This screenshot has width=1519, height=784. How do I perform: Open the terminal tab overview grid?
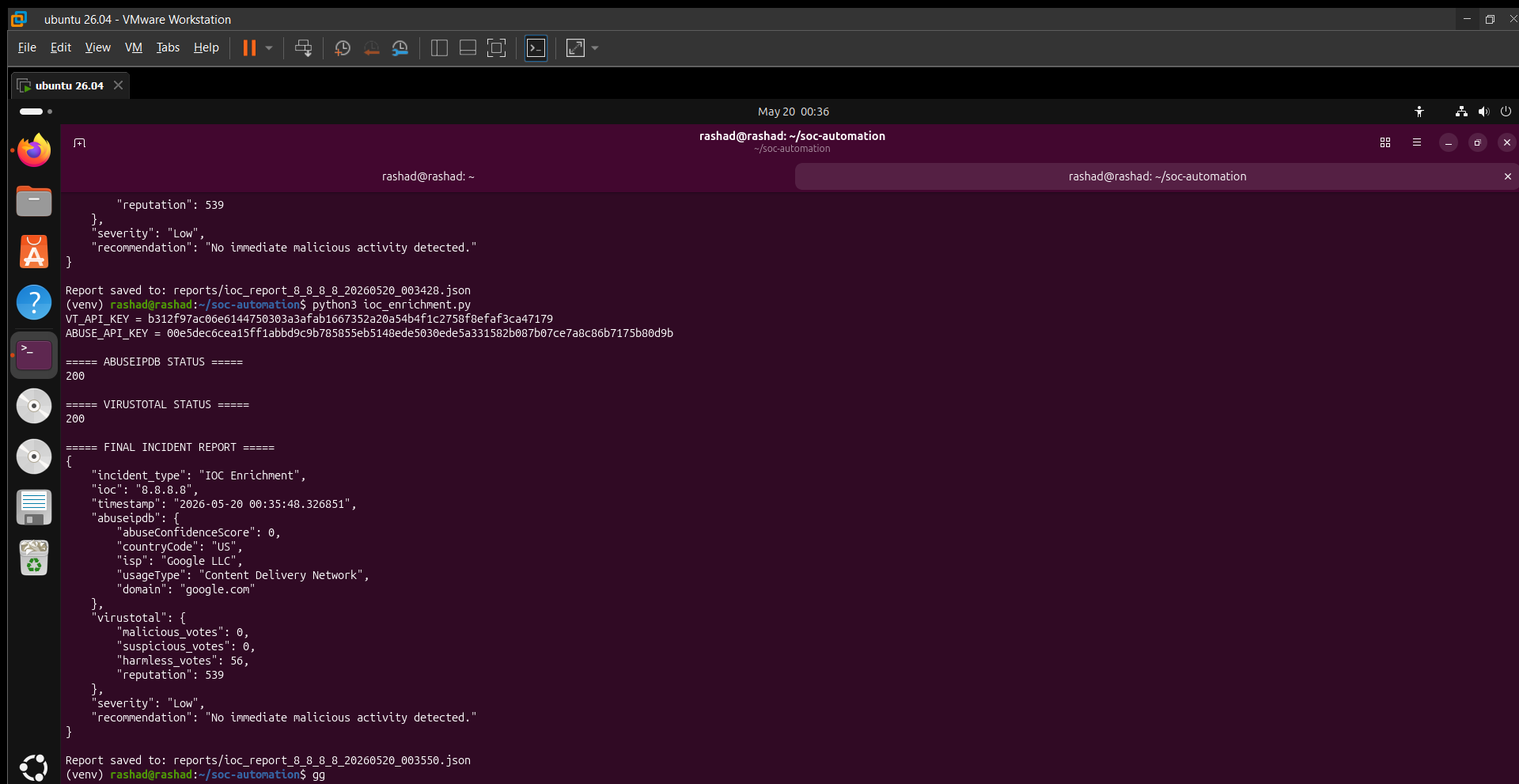point(1385,142)
